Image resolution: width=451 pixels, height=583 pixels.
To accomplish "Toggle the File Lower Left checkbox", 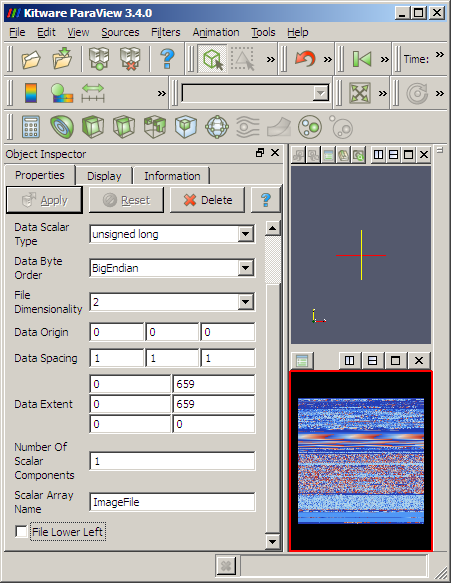I will [x=21, y=532].
